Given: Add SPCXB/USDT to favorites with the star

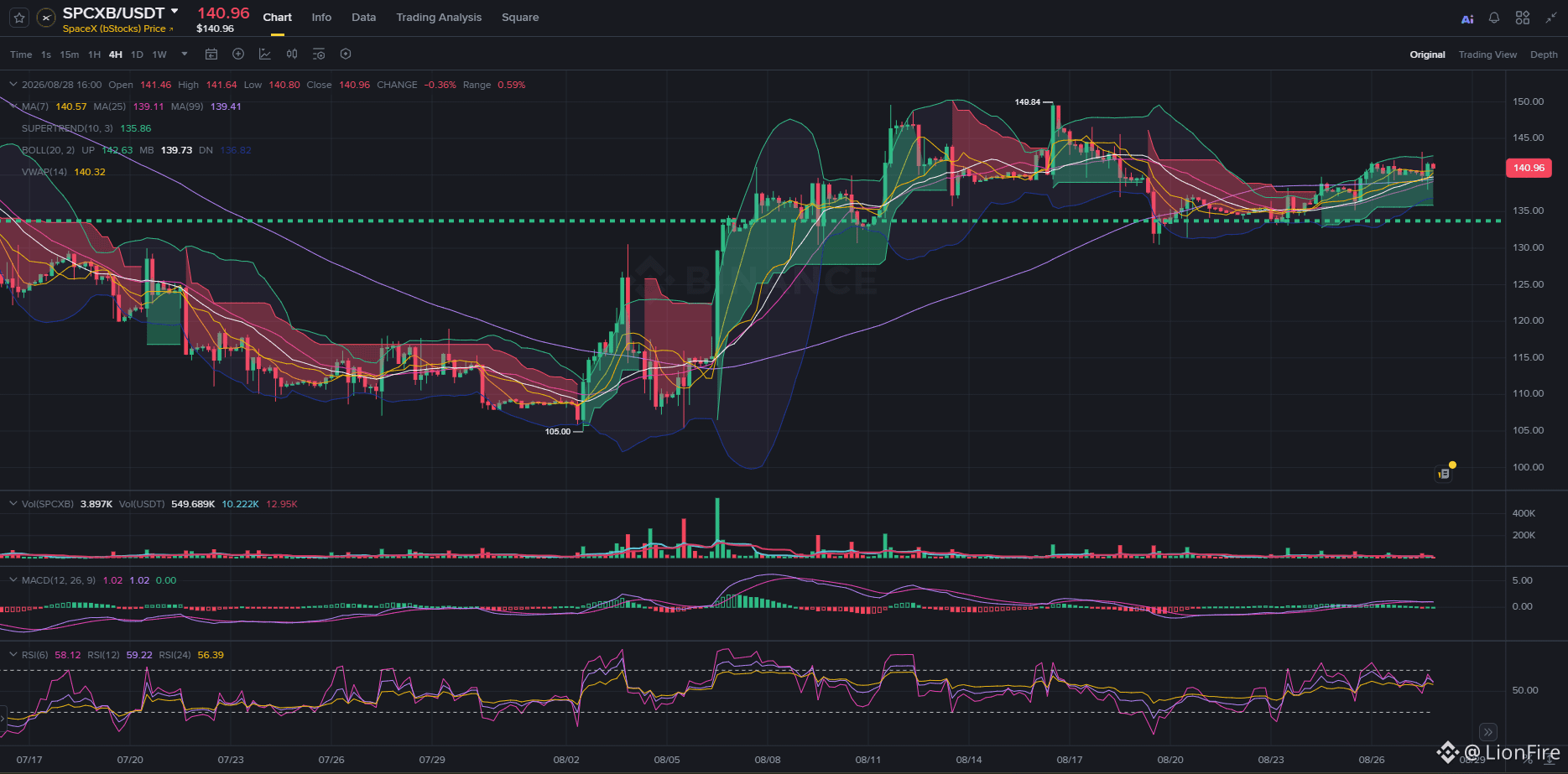Looking at the screenshot, I should [19, 17].
